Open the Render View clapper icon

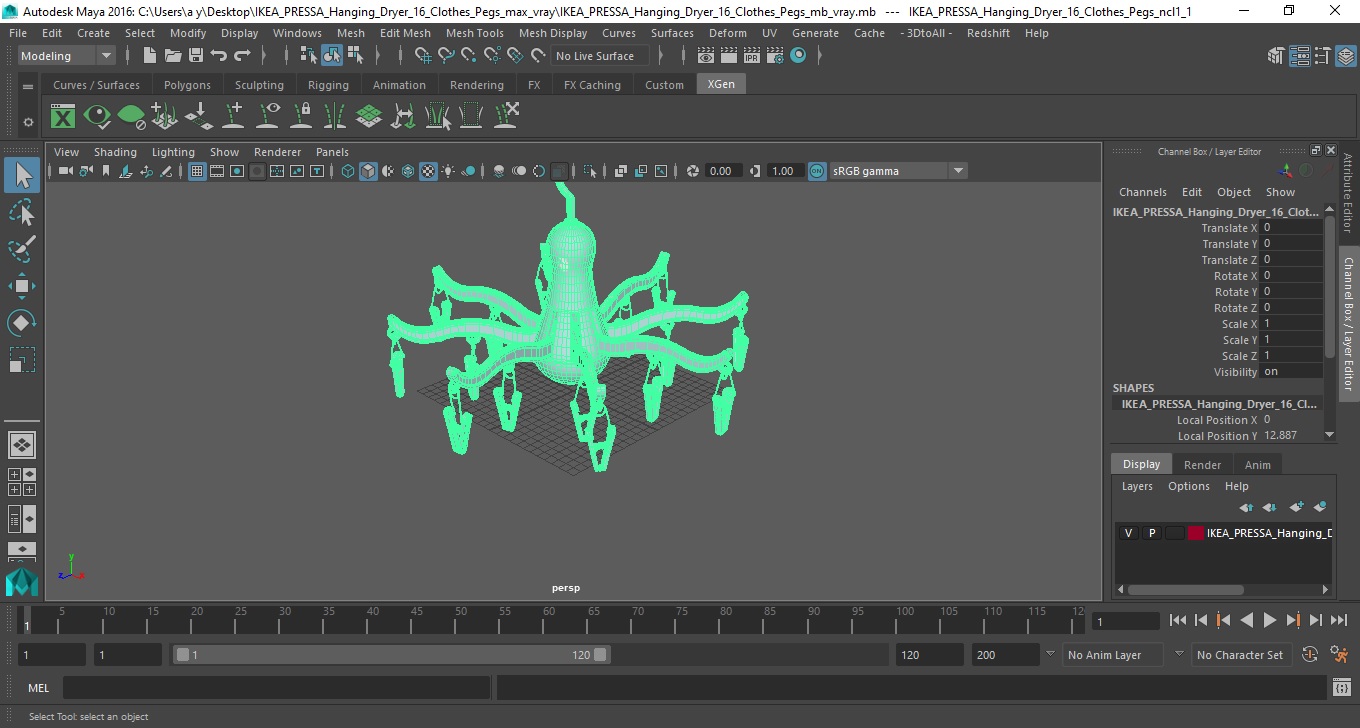(x=706, y=56)
